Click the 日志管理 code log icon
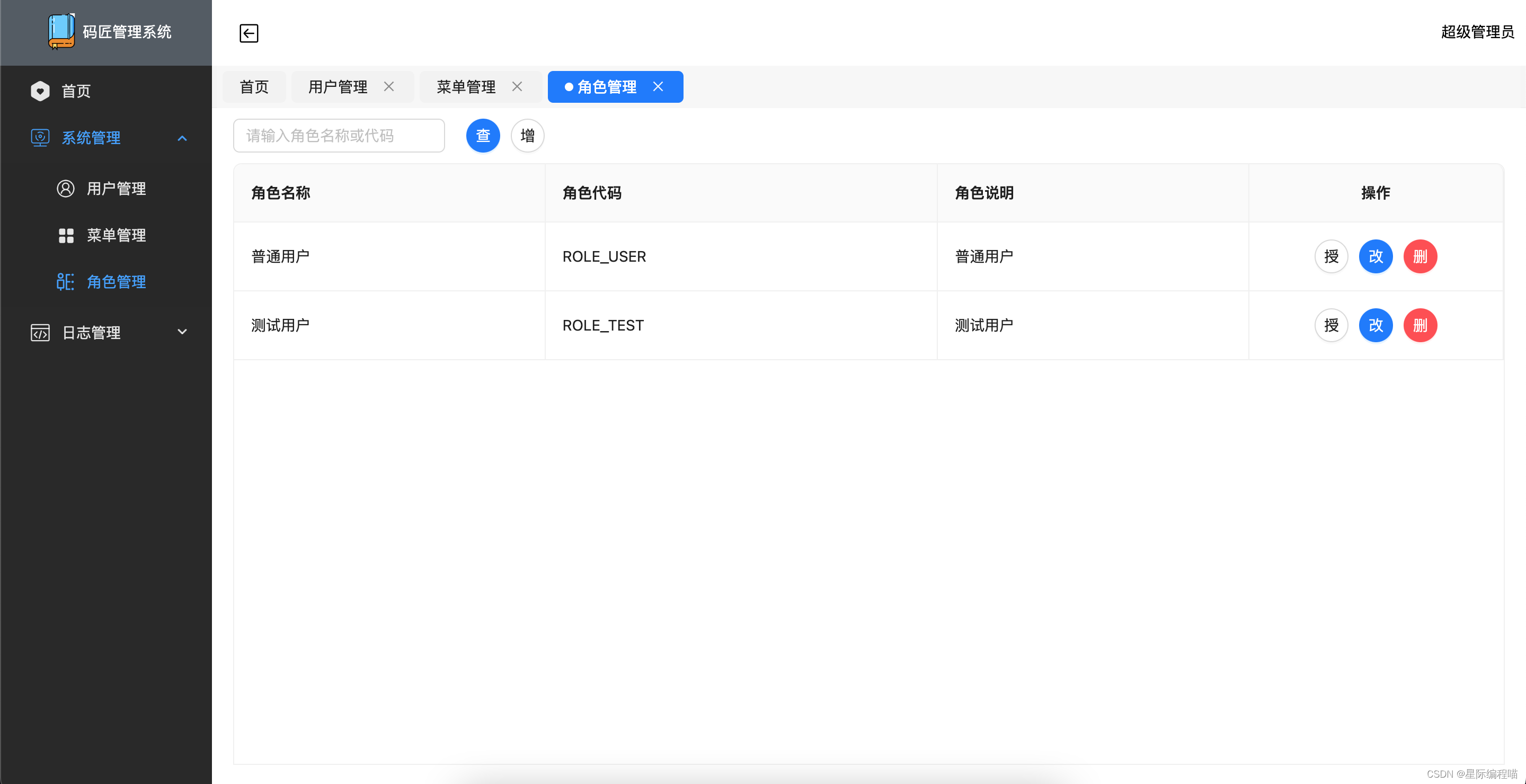 point(39,332)
